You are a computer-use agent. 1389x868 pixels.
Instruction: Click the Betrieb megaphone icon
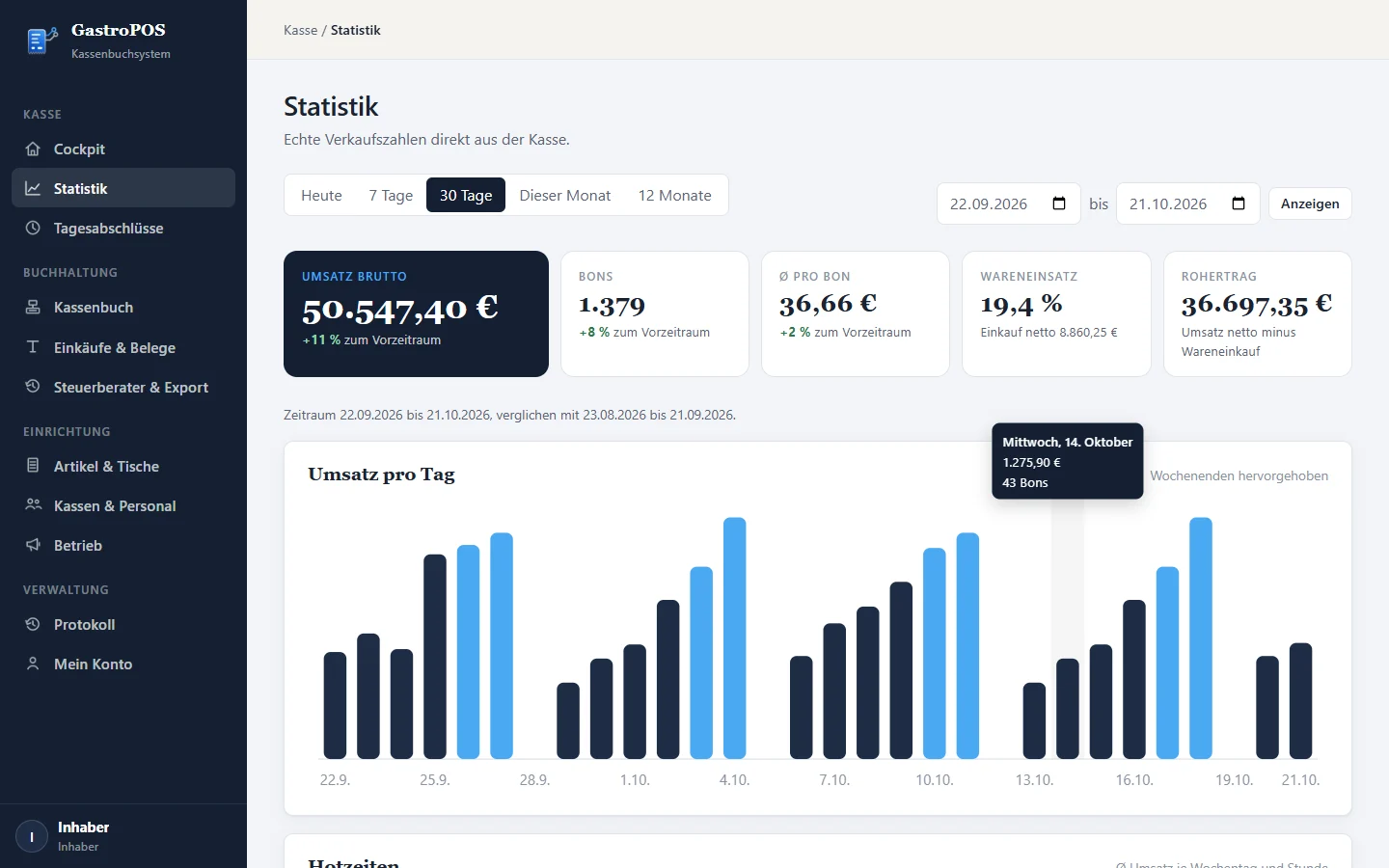coord(33,545)
